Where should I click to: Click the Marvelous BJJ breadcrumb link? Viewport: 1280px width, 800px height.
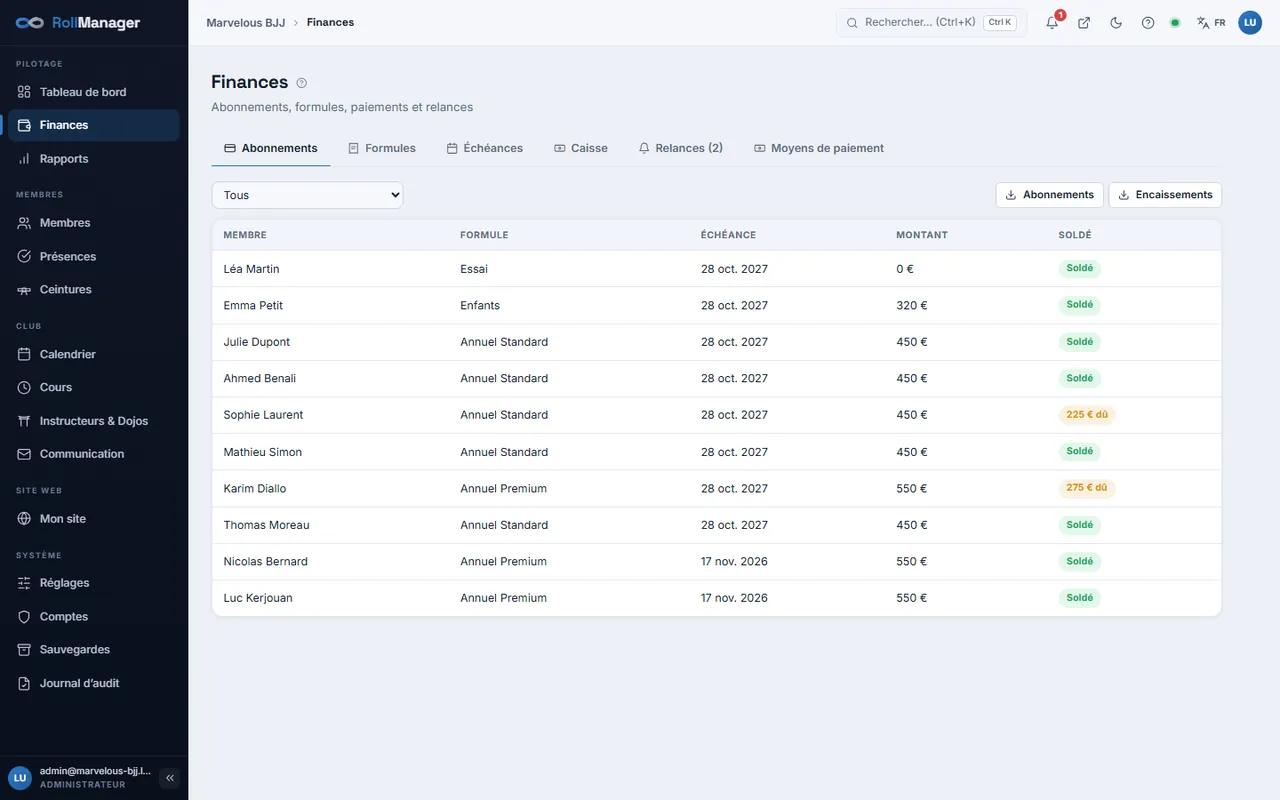(x=245, y=23)
